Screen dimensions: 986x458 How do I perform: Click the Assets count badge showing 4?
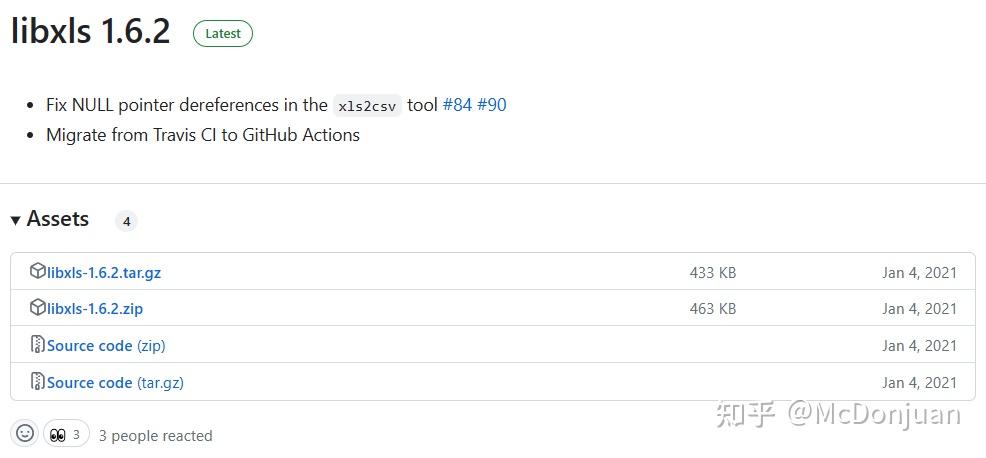point(126,221)
